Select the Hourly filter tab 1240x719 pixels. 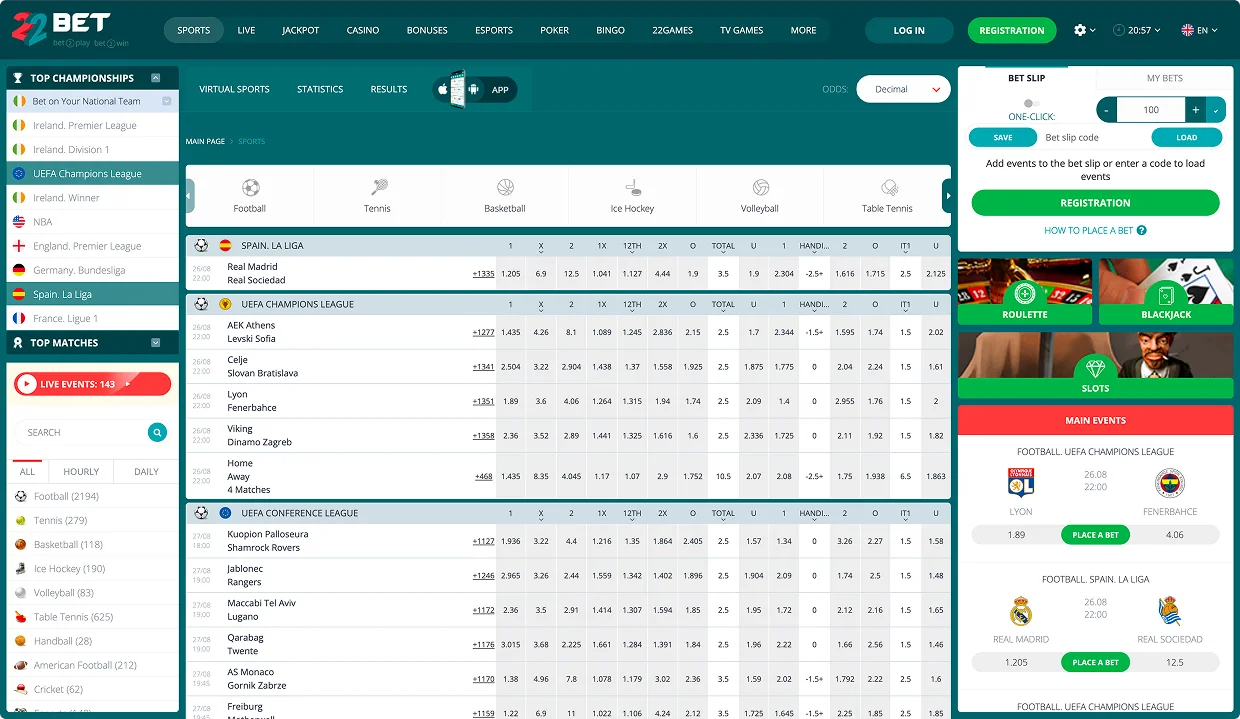(x=81, y=472)
